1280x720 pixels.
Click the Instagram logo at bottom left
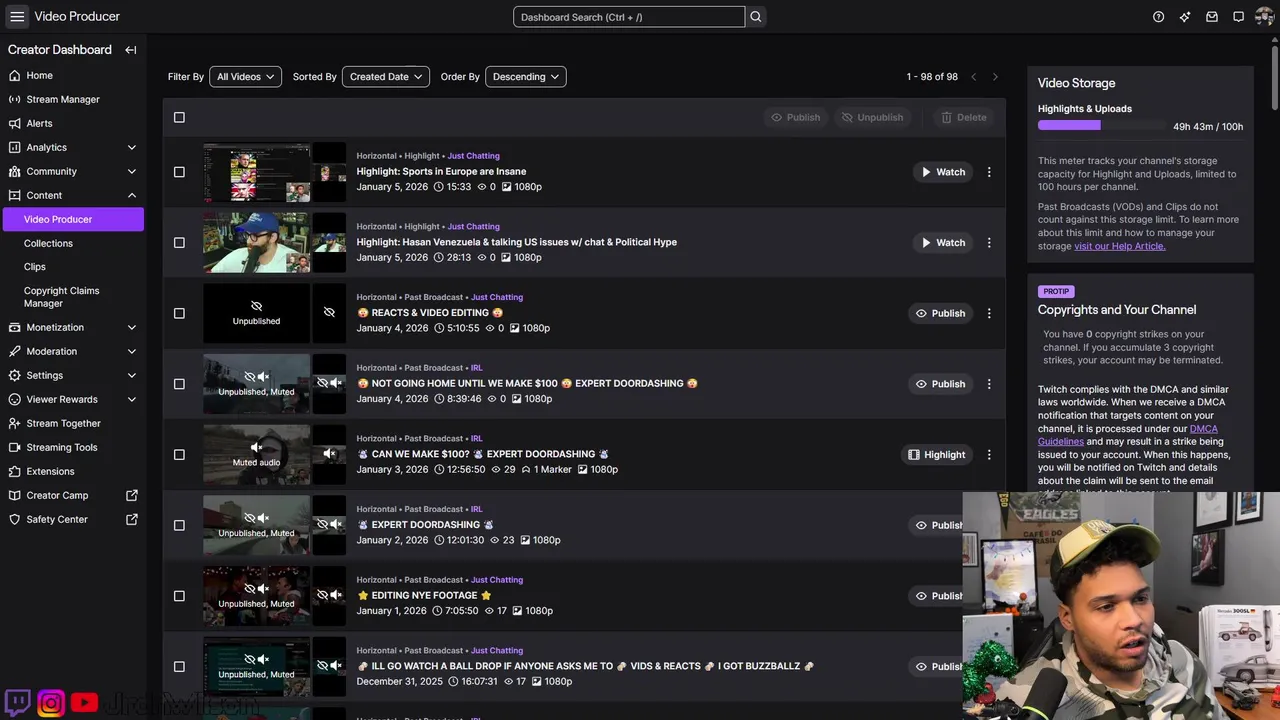51,703
